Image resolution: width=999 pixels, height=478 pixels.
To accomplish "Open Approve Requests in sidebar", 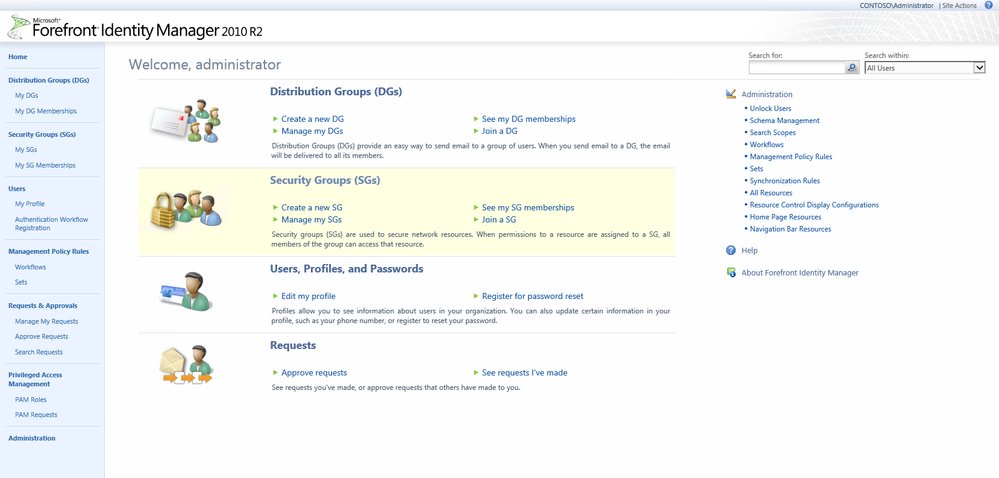I will 41,337.
